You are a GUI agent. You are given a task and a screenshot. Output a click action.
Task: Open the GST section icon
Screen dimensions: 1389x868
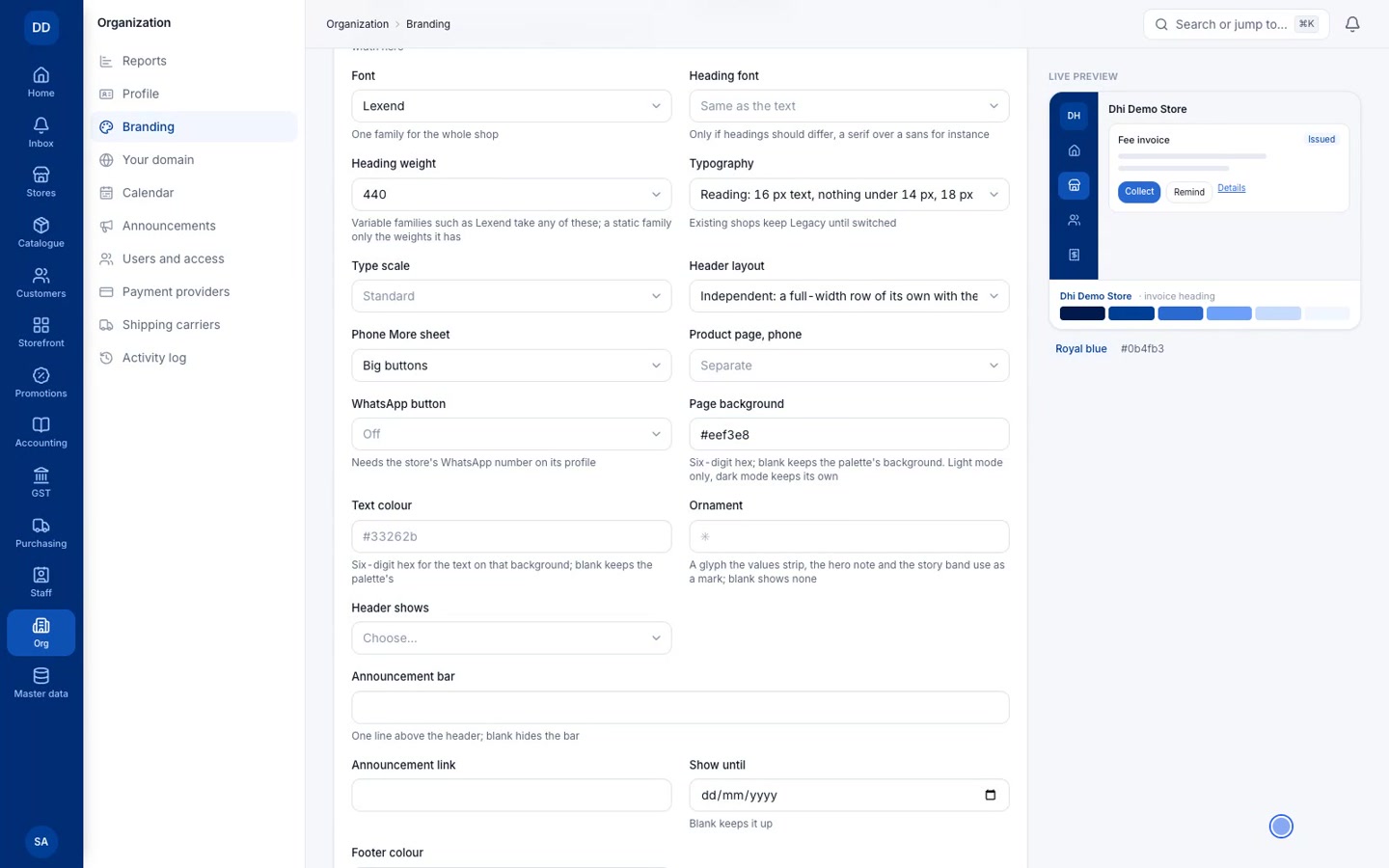point(41,475)
